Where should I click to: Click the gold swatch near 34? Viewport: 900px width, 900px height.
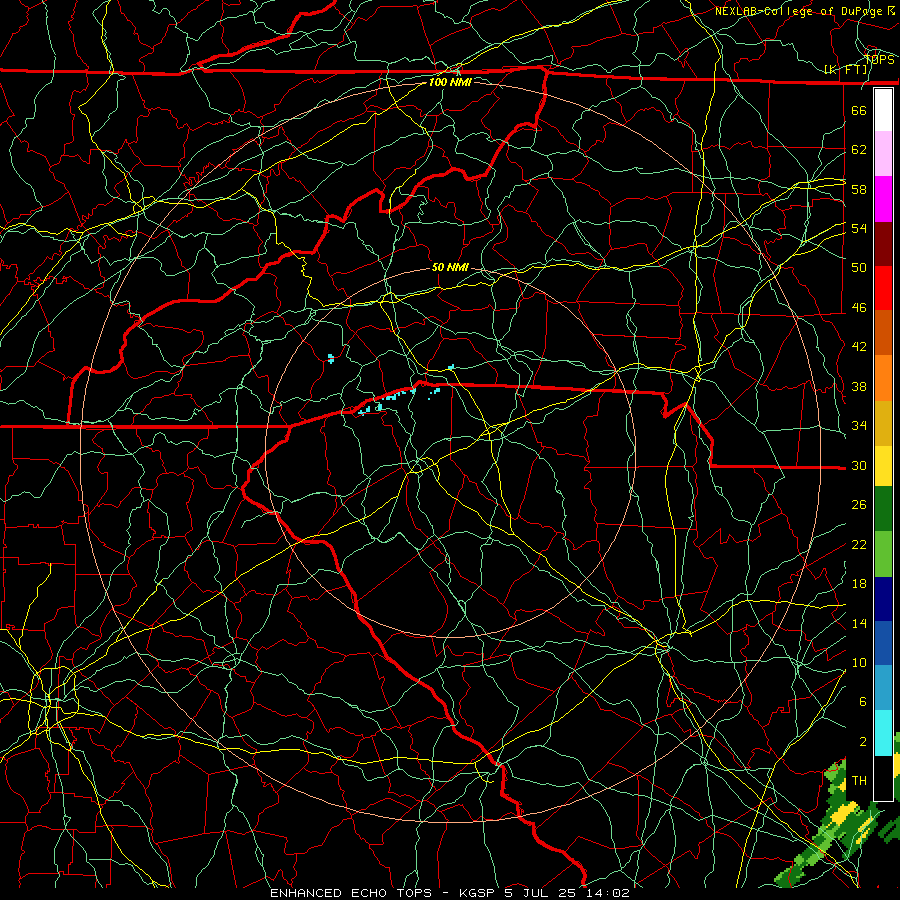[x=883, y=423]
